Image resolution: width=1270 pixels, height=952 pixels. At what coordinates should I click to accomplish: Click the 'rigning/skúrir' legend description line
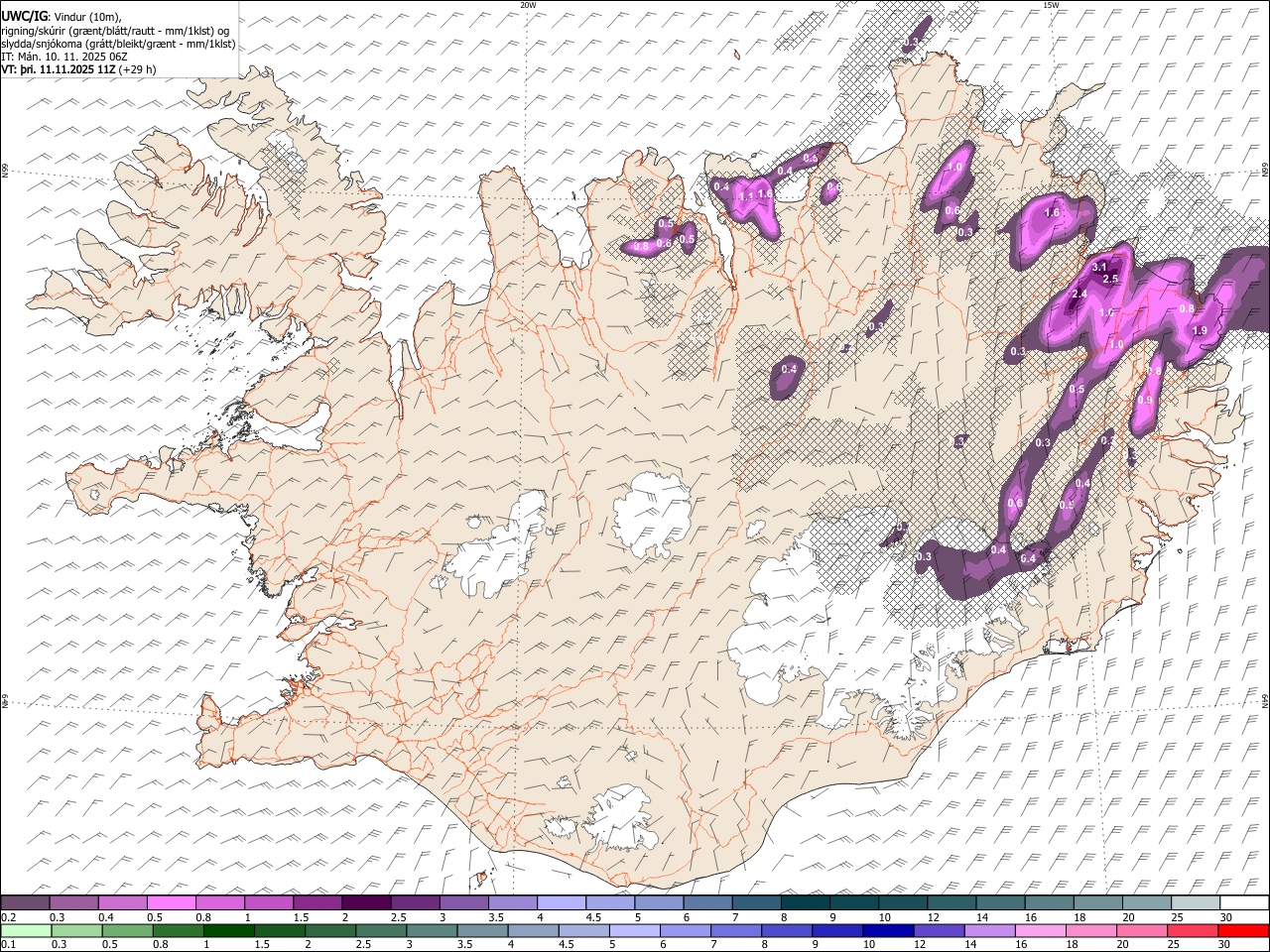(116, 31)
